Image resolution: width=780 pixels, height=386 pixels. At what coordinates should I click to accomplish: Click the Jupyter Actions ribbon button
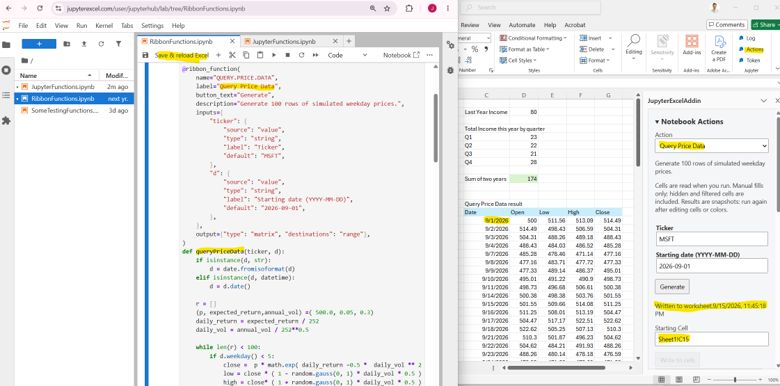point(751,49)
